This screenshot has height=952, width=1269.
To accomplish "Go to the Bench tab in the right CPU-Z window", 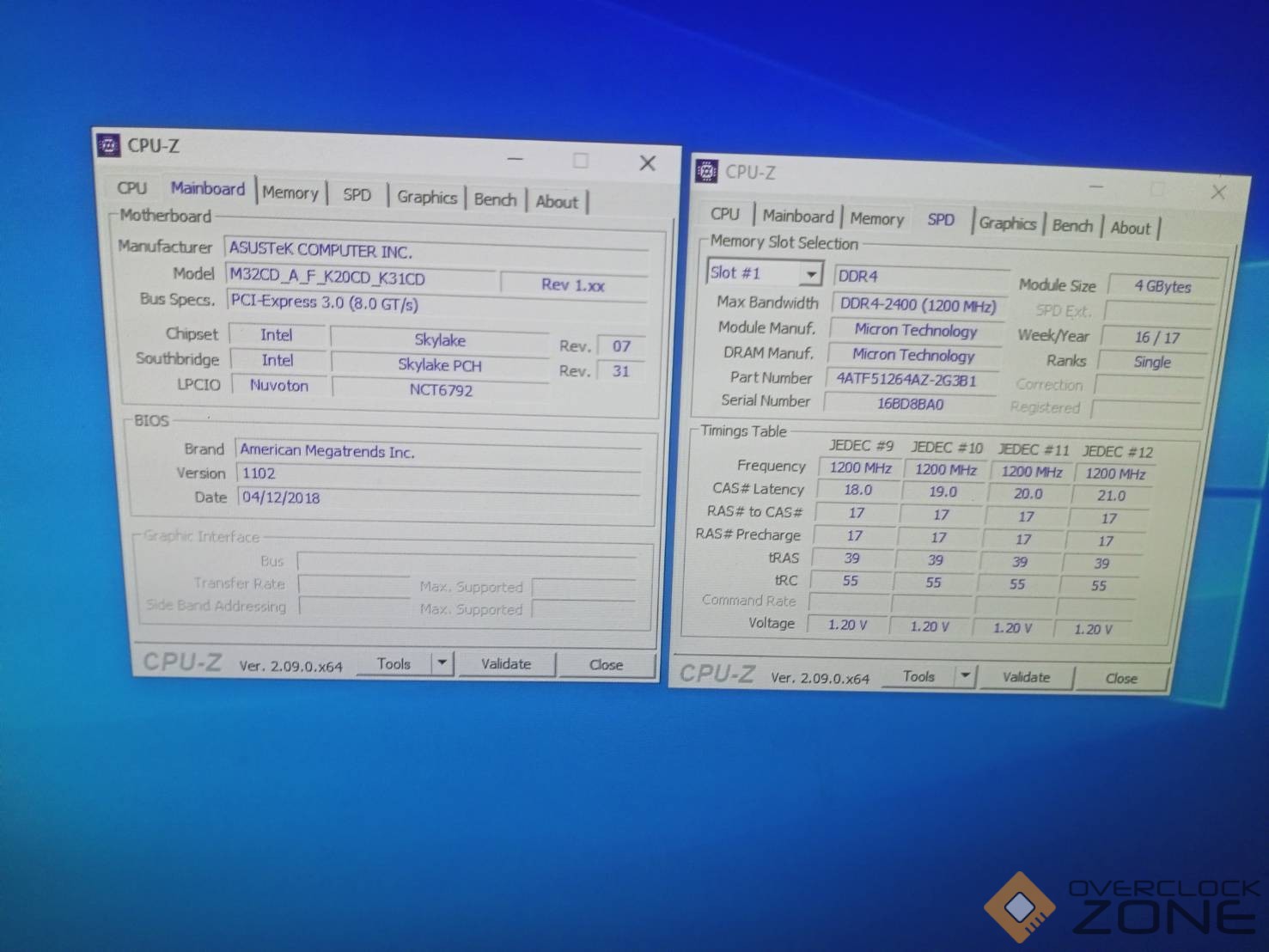I will [x=1073, y=225].
